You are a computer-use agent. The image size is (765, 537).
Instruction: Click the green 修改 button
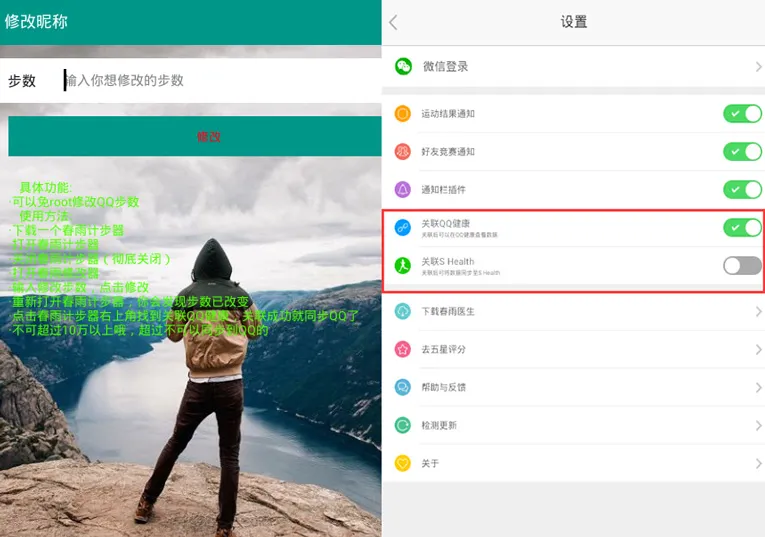point(195,136)
